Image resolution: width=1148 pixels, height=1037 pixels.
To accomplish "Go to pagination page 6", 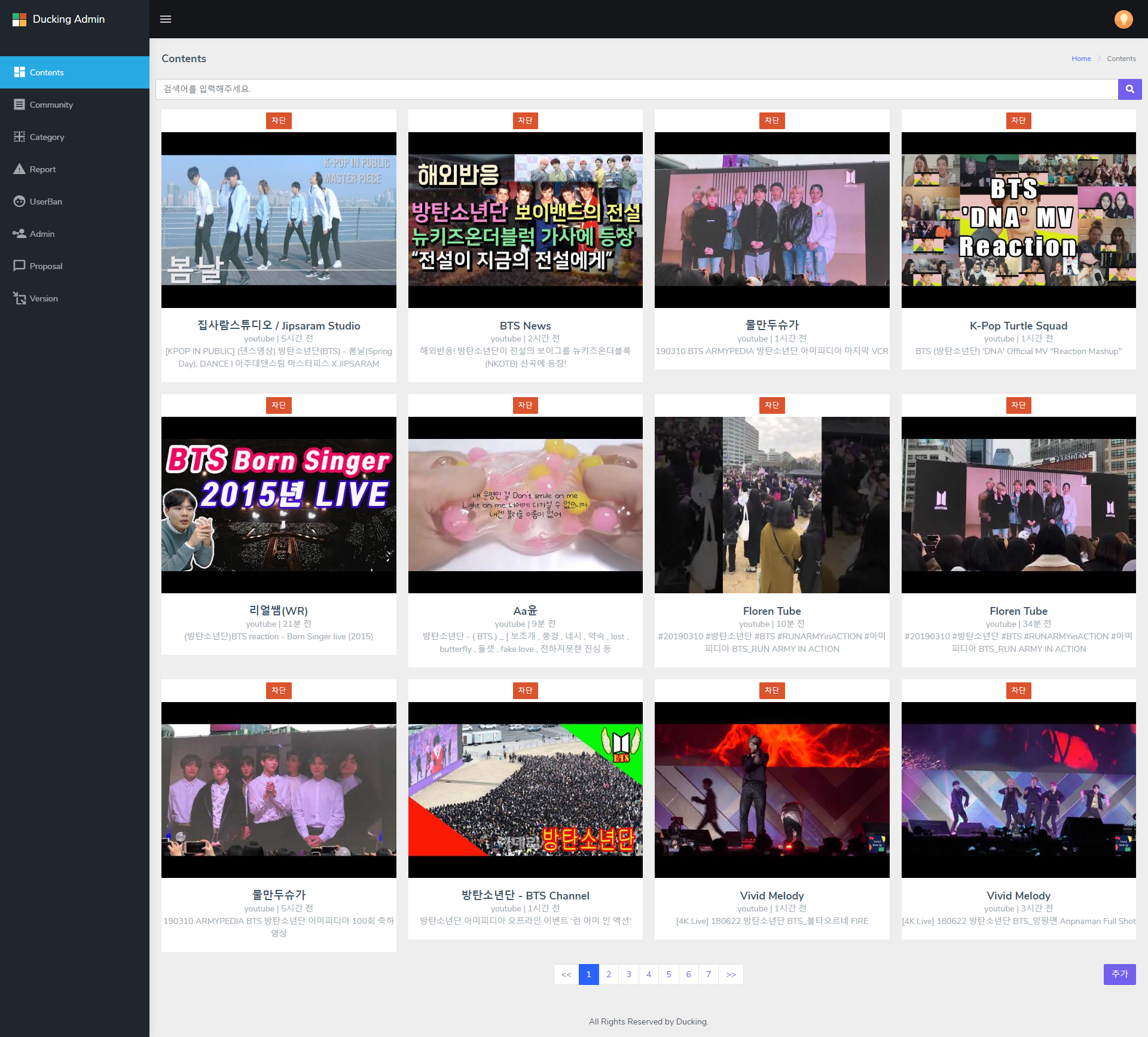I will [688, 974].
